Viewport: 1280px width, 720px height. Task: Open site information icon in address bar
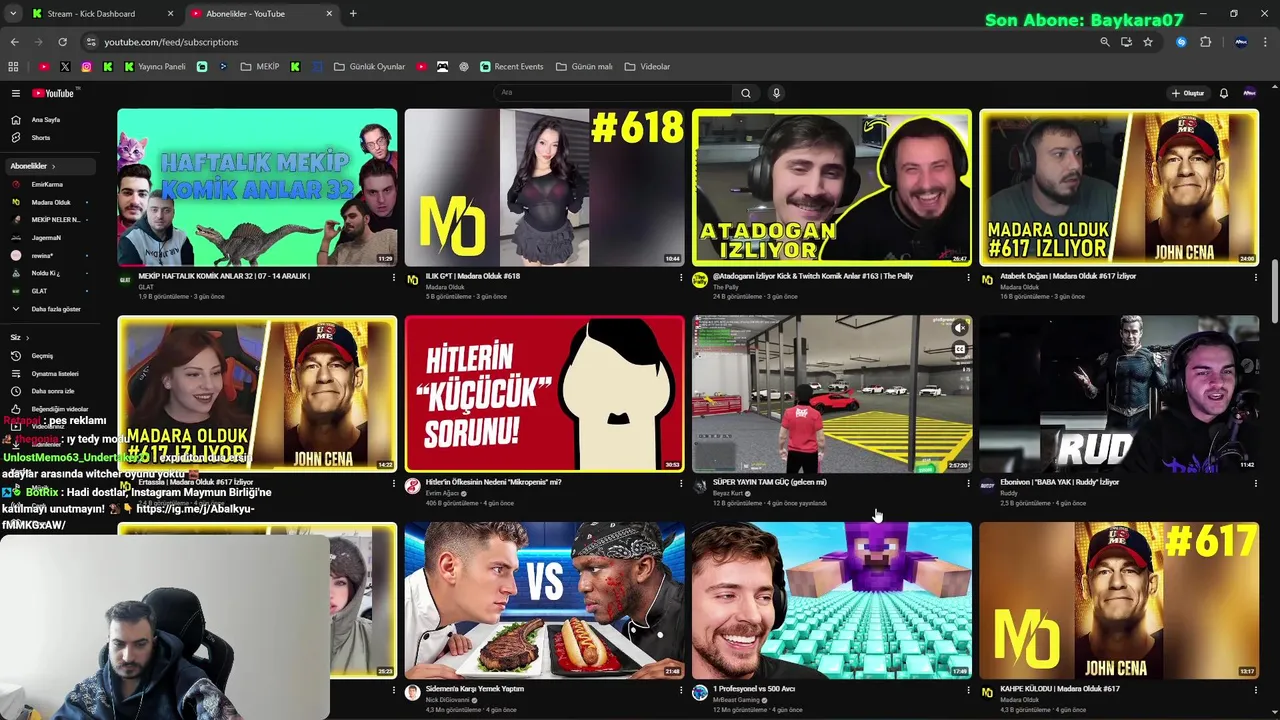coord(91,42)
